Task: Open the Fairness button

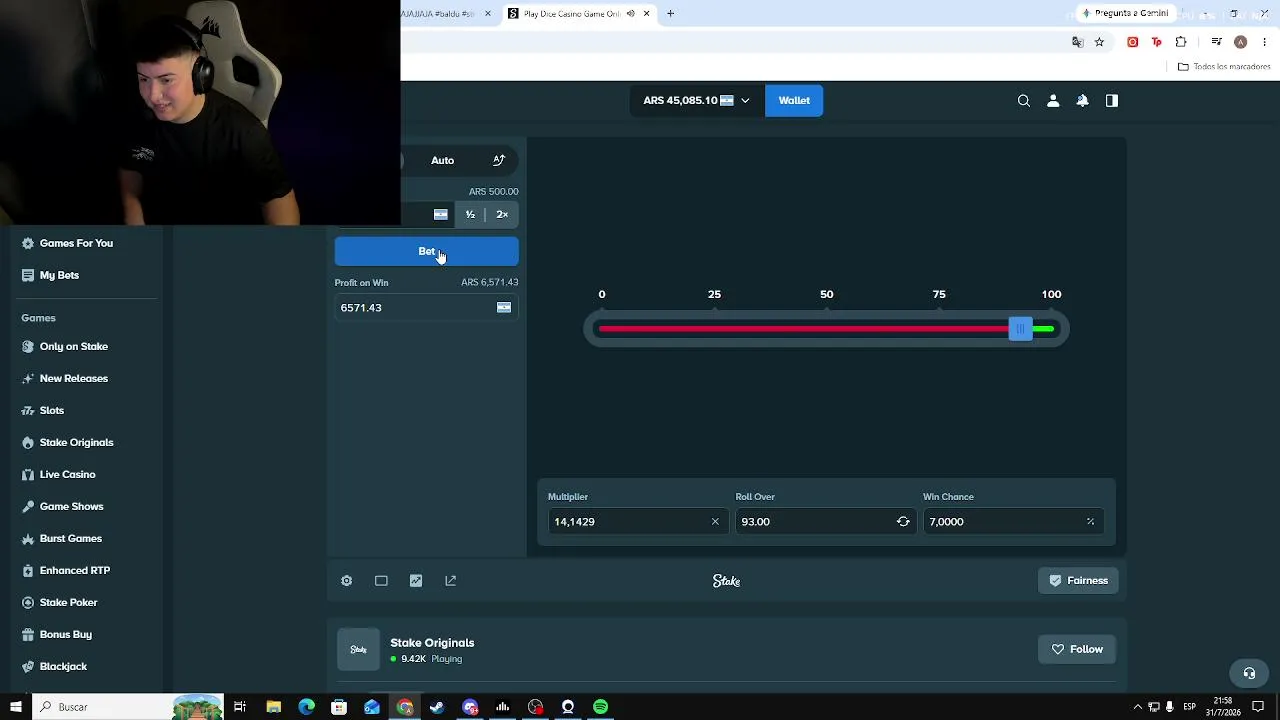Action: 1078,581
